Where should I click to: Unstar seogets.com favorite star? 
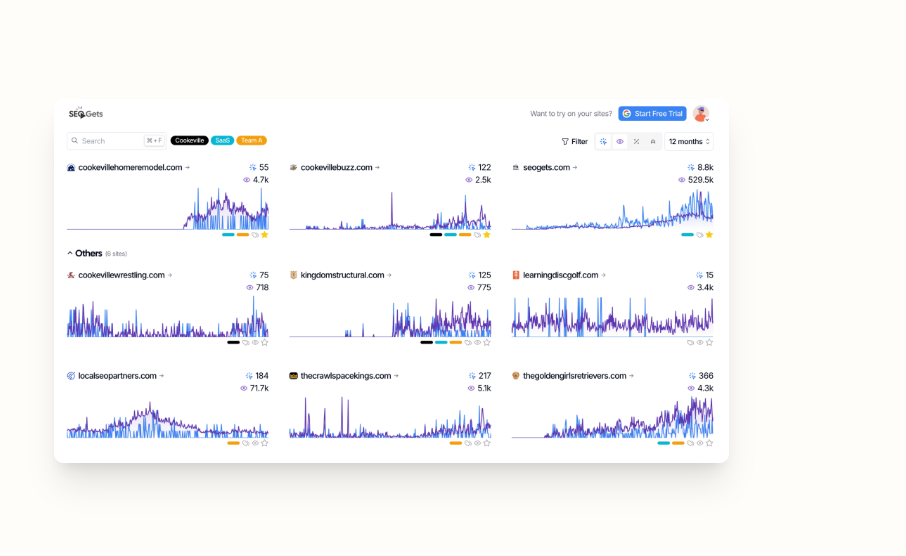[710, 235]
